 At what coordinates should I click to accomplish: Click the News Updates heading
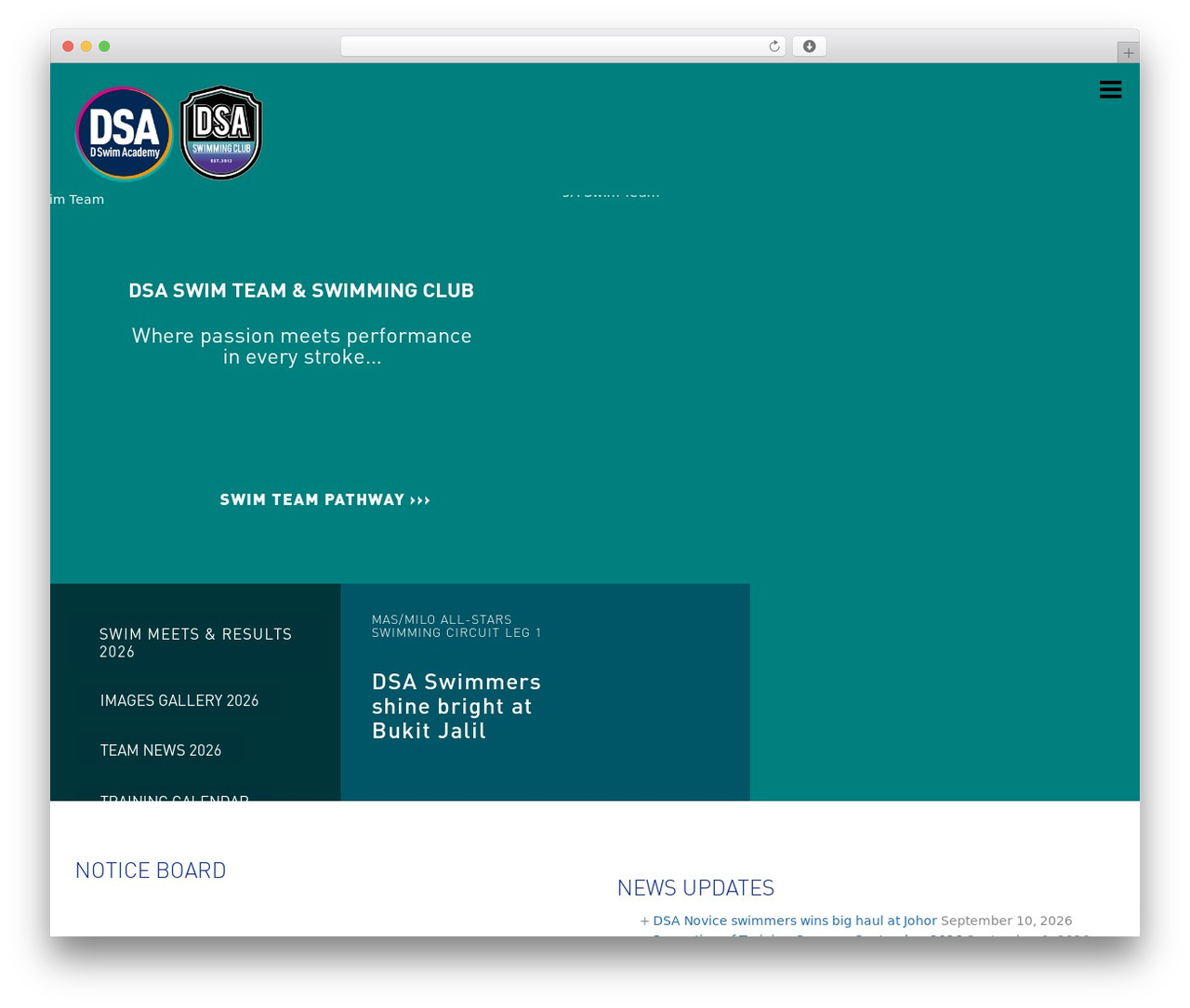[x=695, y=888]
